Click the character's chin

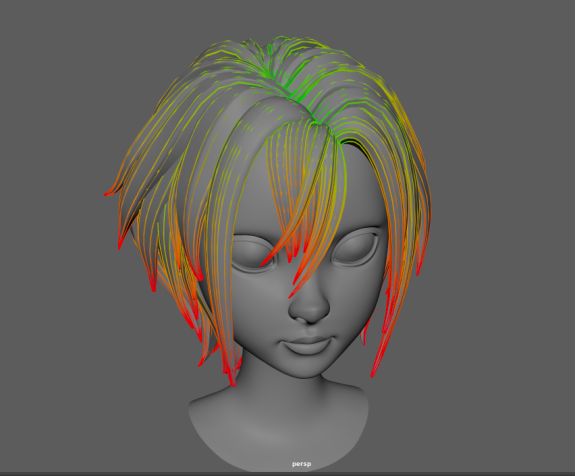click(x=304, y=369)
